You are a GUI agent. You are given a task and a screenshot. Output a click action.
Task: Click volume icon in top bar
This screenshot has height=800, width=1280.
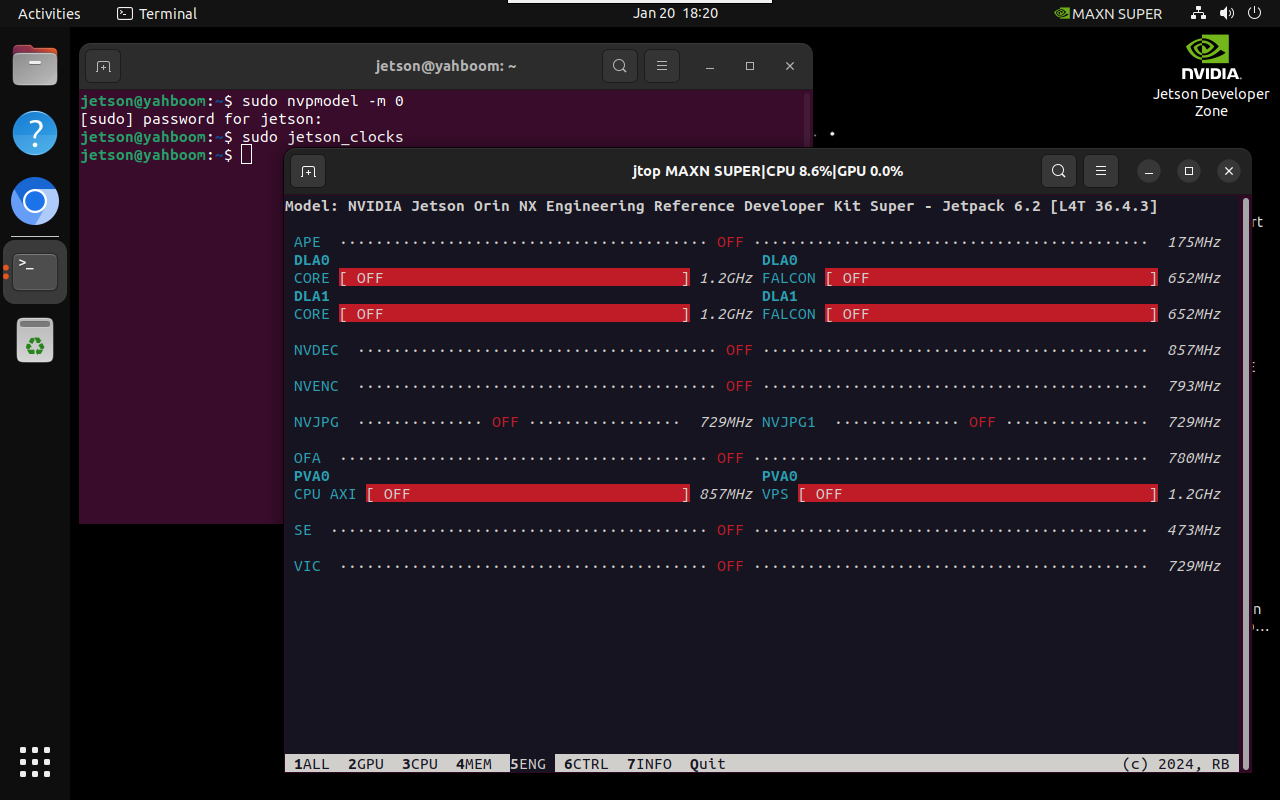coord(1227,14)
